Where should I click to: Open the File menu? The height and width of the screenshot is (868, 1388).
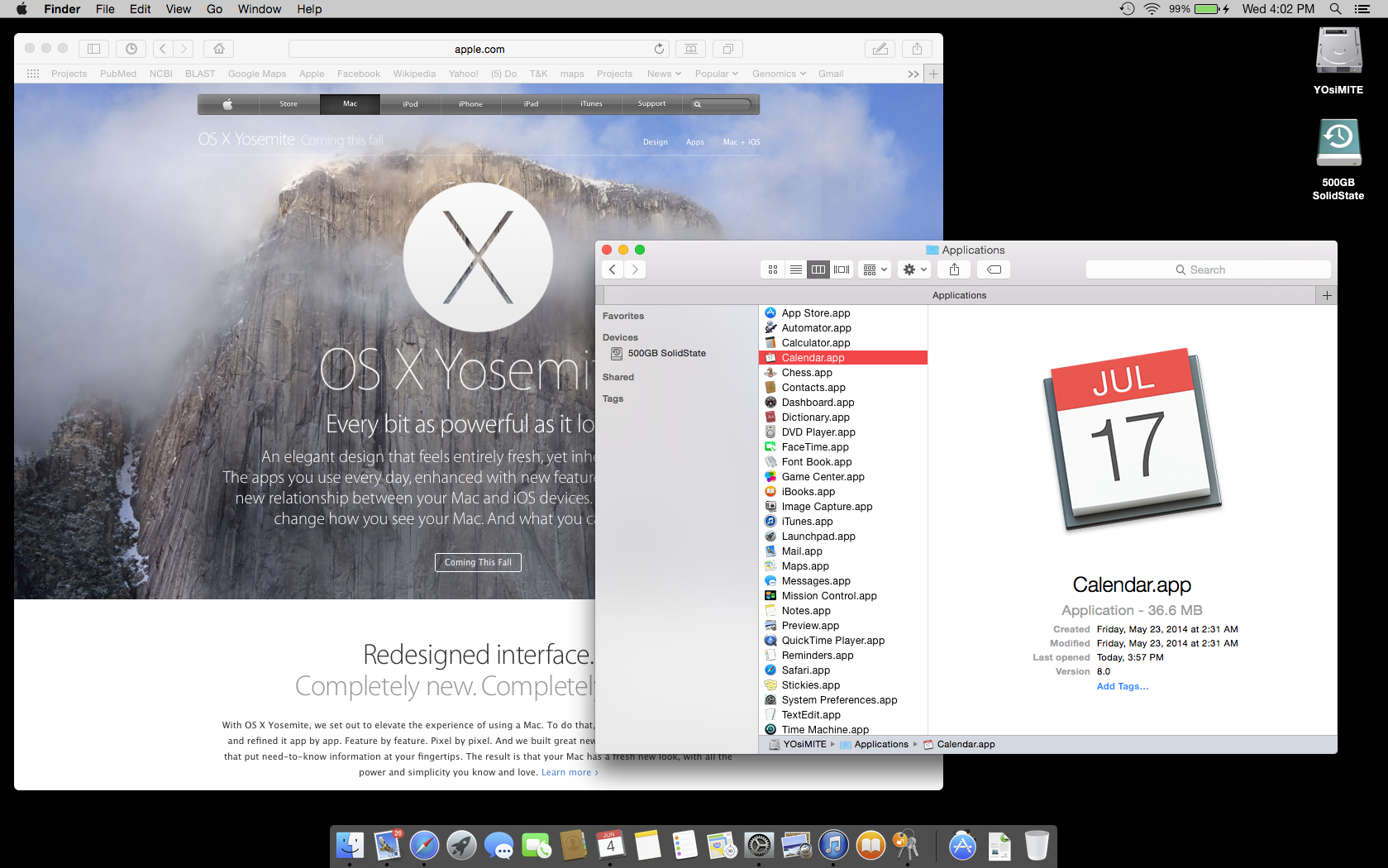[105, 9]
